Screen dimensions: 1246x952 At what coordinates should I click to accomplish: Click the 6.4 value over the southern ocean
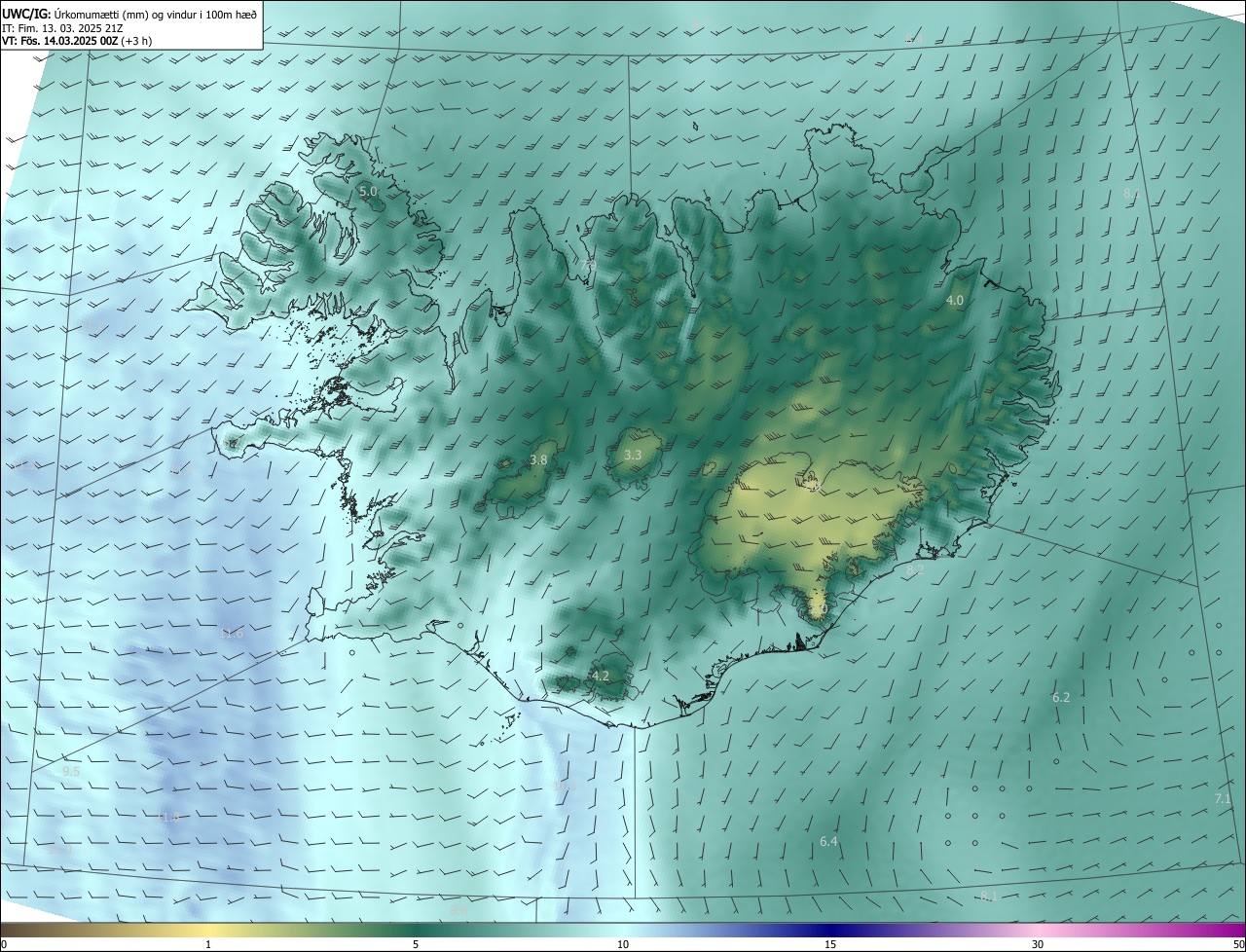point(828,841)
